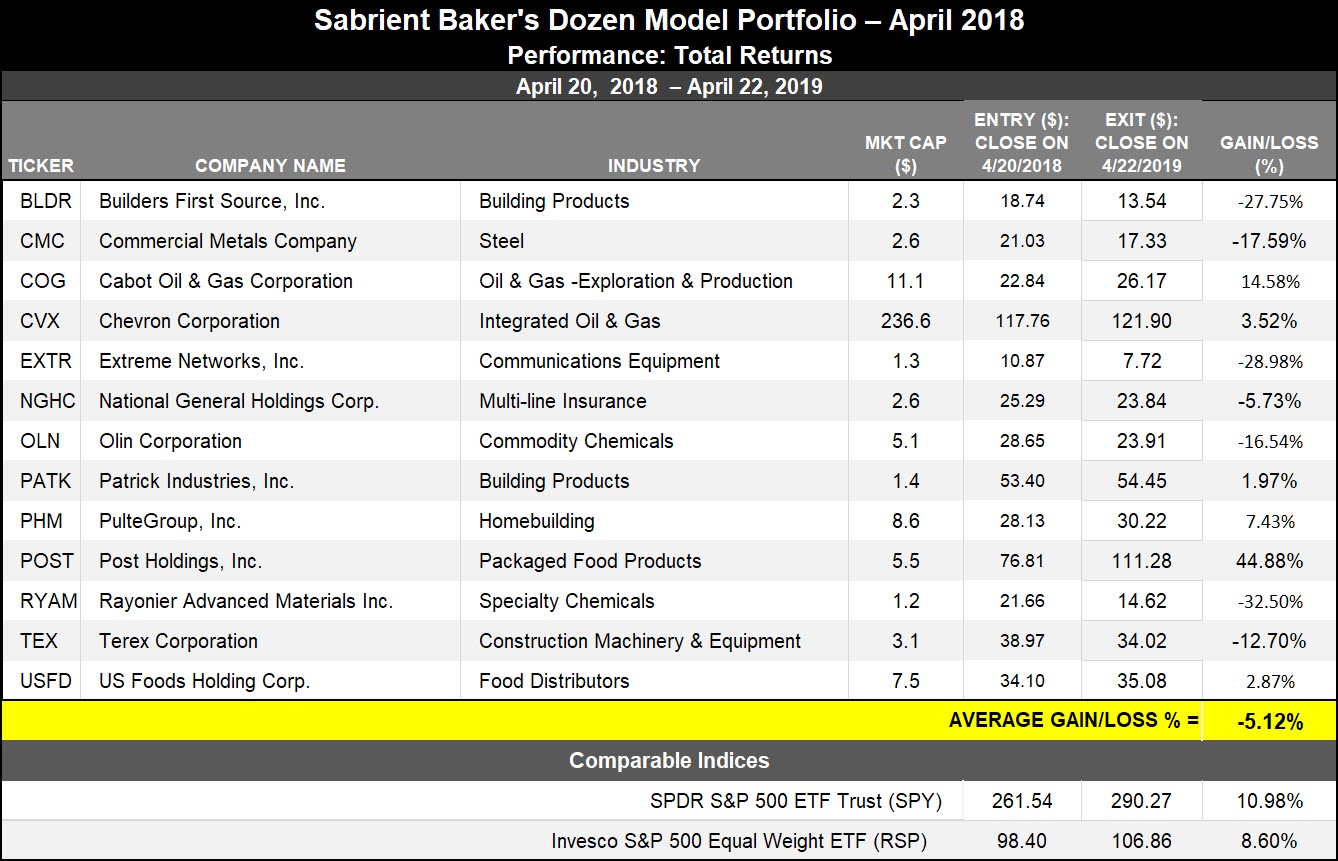Select the NGHC ticker cell

[x=48, y=401]
